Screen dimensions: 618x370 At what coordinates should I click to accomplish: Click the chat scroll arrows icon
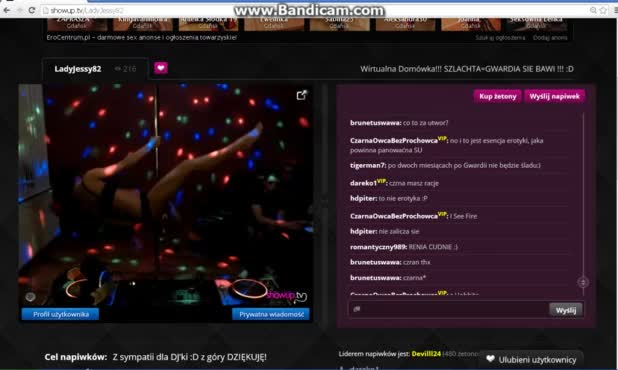click(x=583, y=282)
